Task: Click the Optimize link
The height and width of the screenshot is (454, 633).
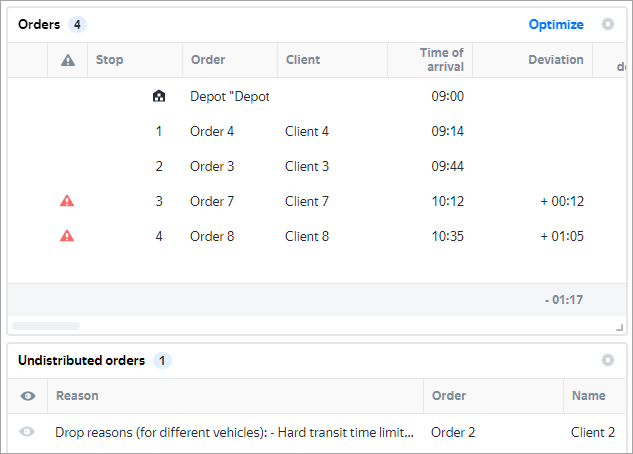Action: pos(556,24)
